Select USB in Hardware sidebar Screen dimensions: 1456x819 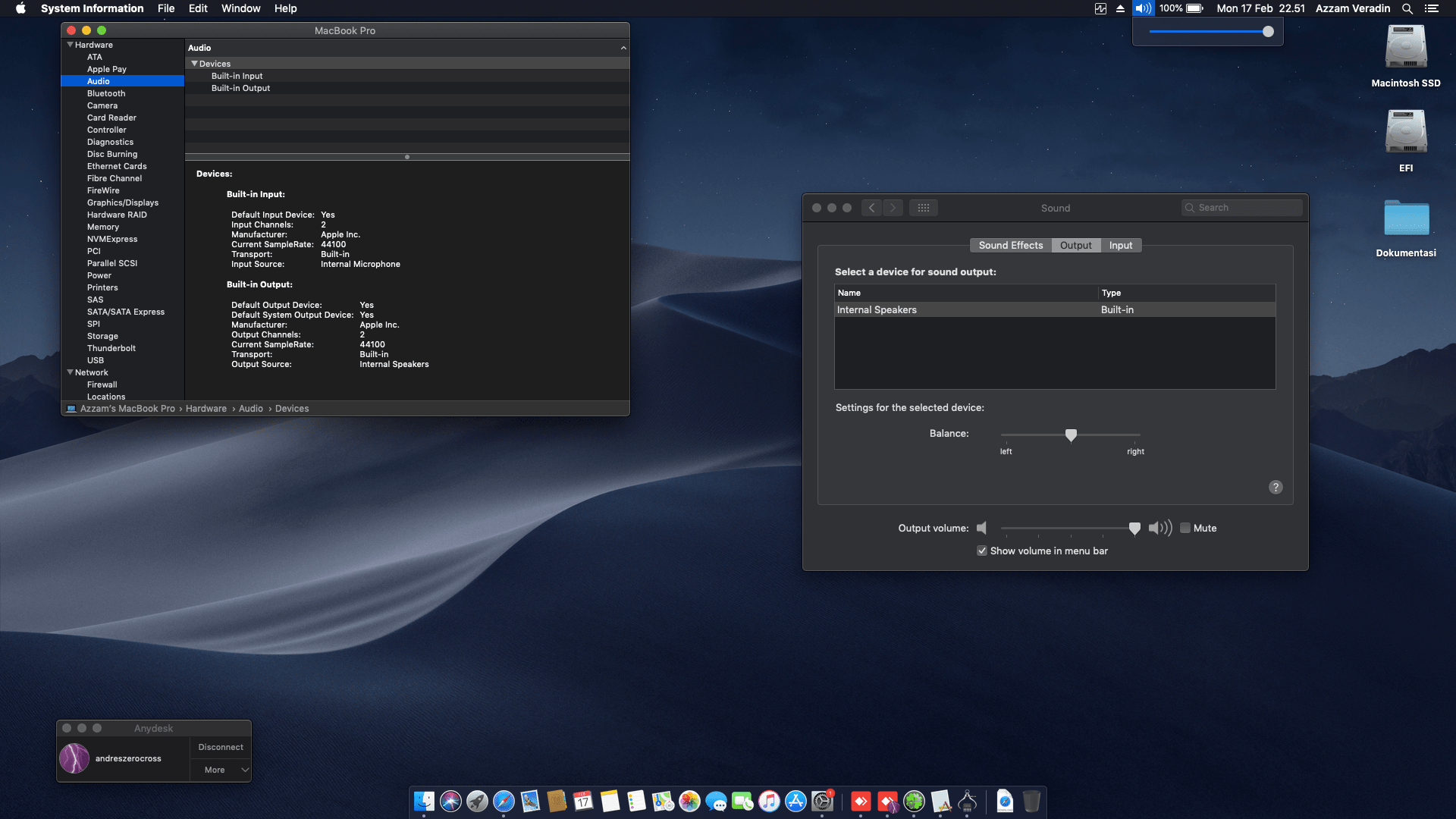[95, 360]
